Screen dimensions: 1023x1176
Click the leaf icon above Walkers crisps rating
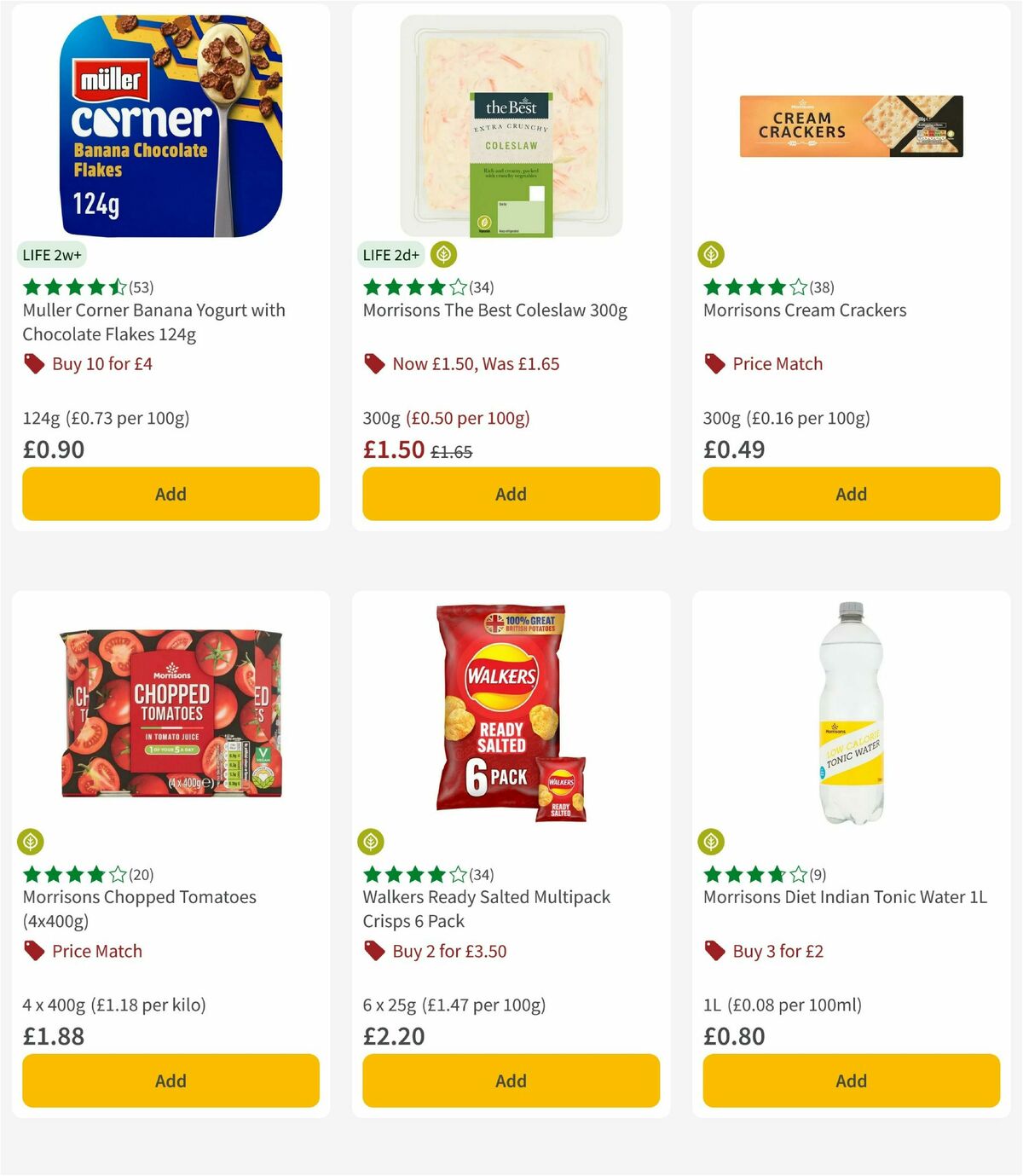pos(370,841)
